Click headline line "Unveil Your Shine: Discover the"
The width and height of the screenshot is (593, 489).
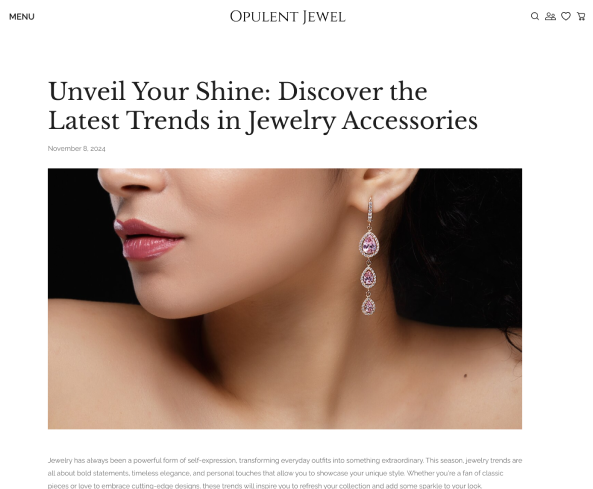pyautogui.click(x=238, y=92)
